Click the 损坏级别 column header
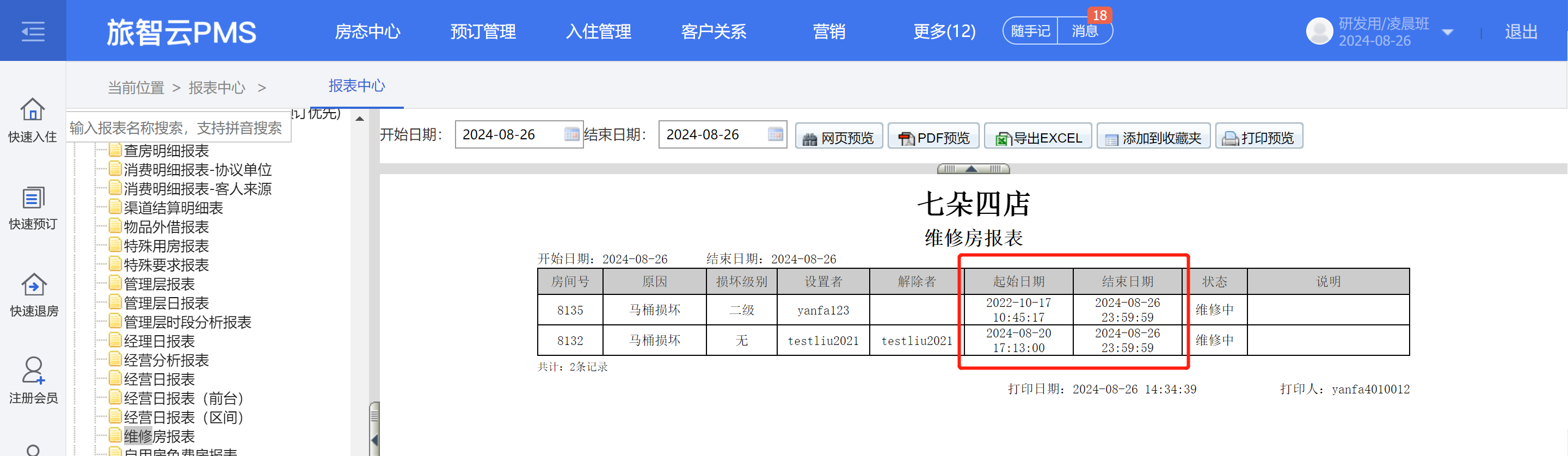Image resolution: width=1568 pixels, height=456 pixels. click(x=741, y=281)
